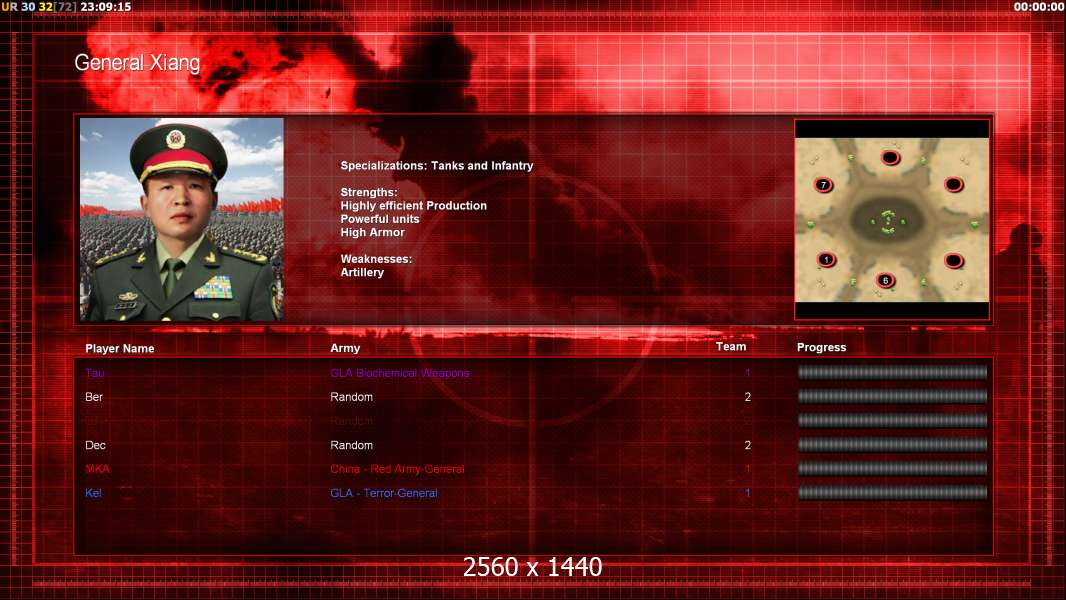Screen dimensions: 1066x600
Task: Click team number 2 in Dec's row
Action: (x=747, y=445)
